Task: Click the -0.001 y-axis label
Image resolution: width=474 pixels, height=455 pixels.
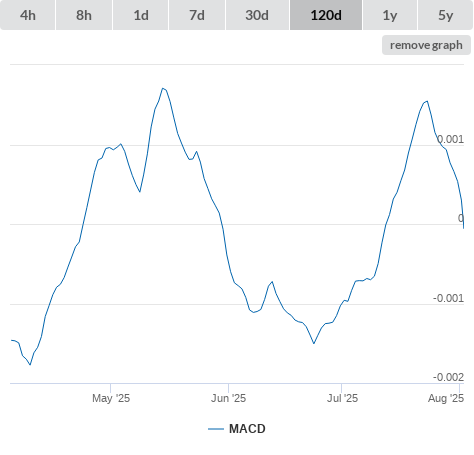Action: (448, 298)
